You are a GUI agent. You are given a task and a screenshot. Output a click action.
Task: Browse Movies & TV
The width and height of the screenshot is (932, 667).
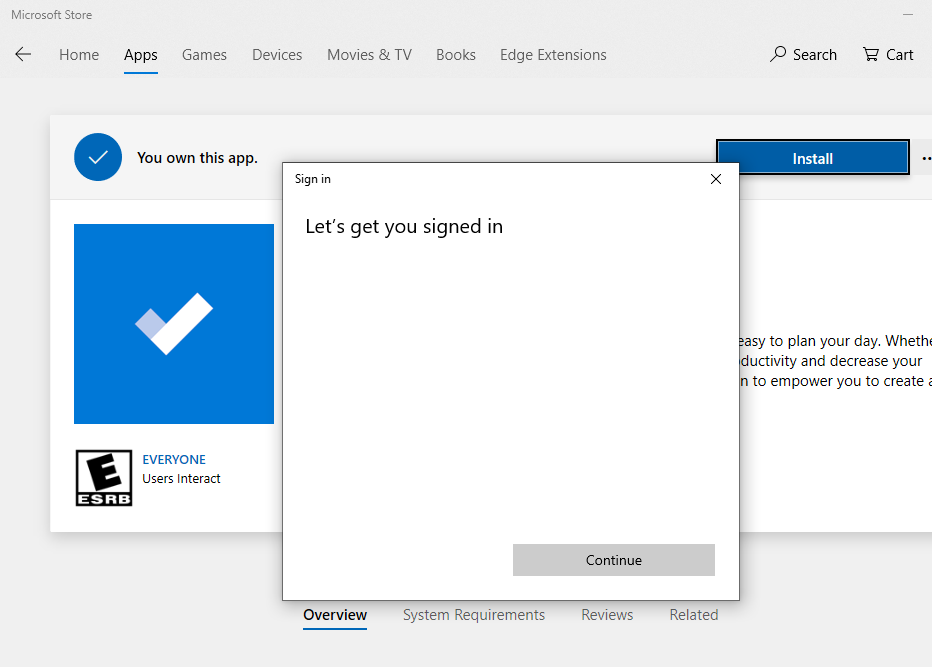pyautogui.click(x=369, y=55)
